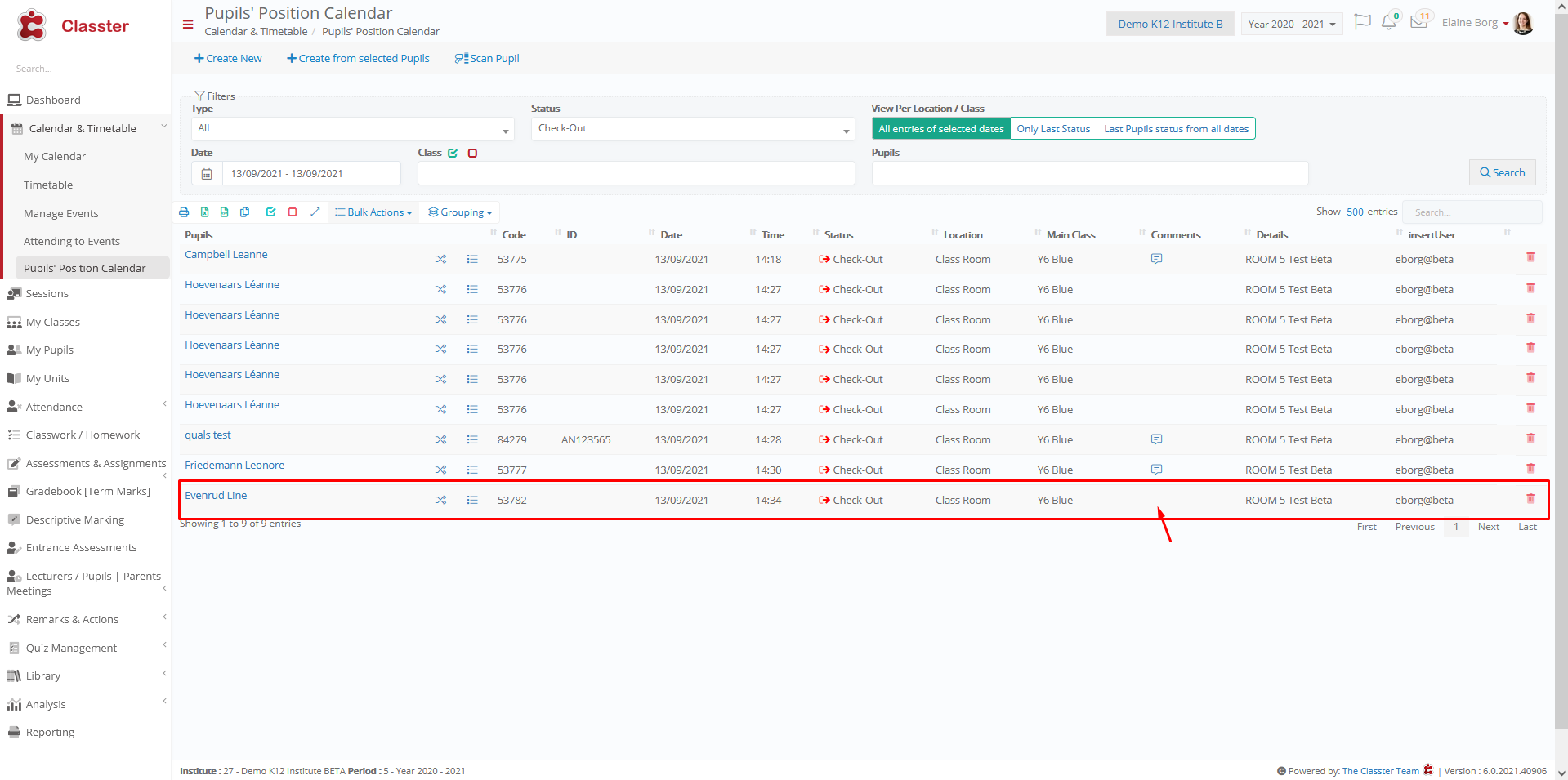Open the Status dropdown showing Check-Out
This screenshot has height=780, width=1568.
[693, 129]
